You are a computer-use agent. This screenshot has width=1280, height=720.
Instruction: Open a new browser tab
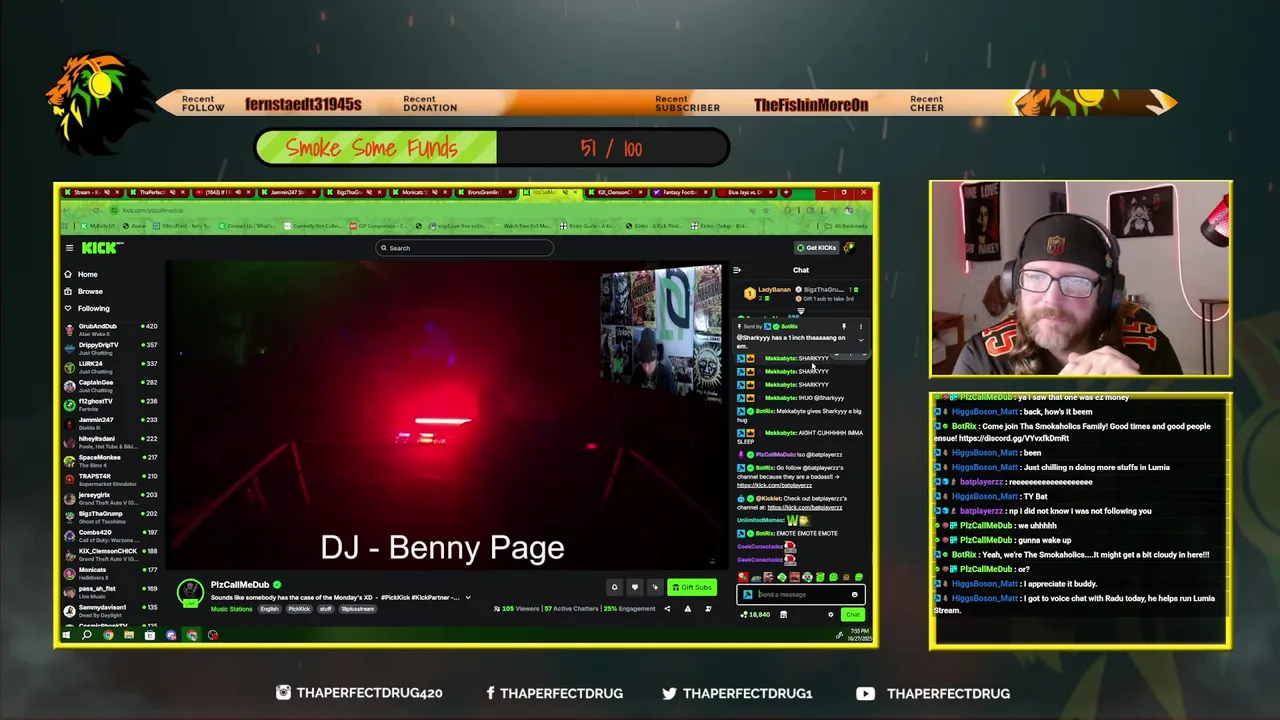point(786,192)
